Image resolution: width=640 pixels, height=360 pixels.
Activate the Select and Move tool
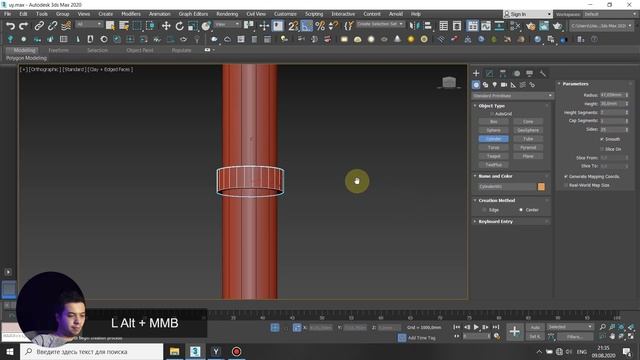pos(166,26)
